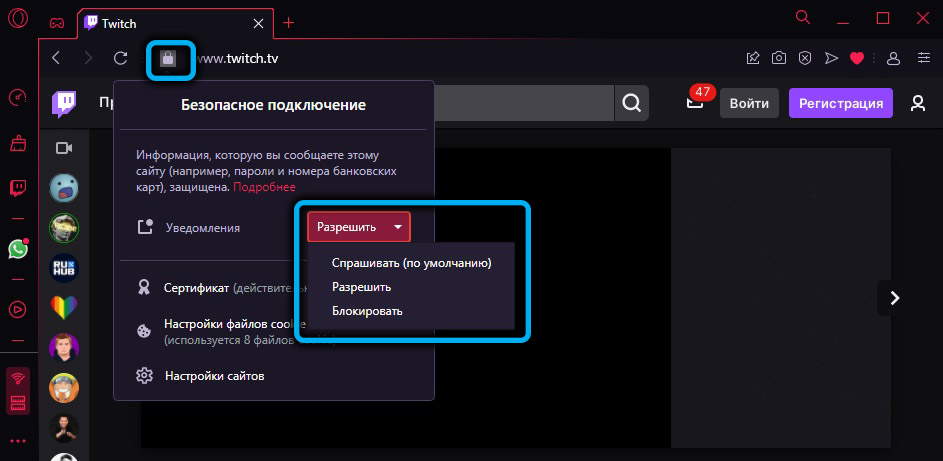Click the padlock icon in address bar
943x461 pixels.
click(167, 59)
